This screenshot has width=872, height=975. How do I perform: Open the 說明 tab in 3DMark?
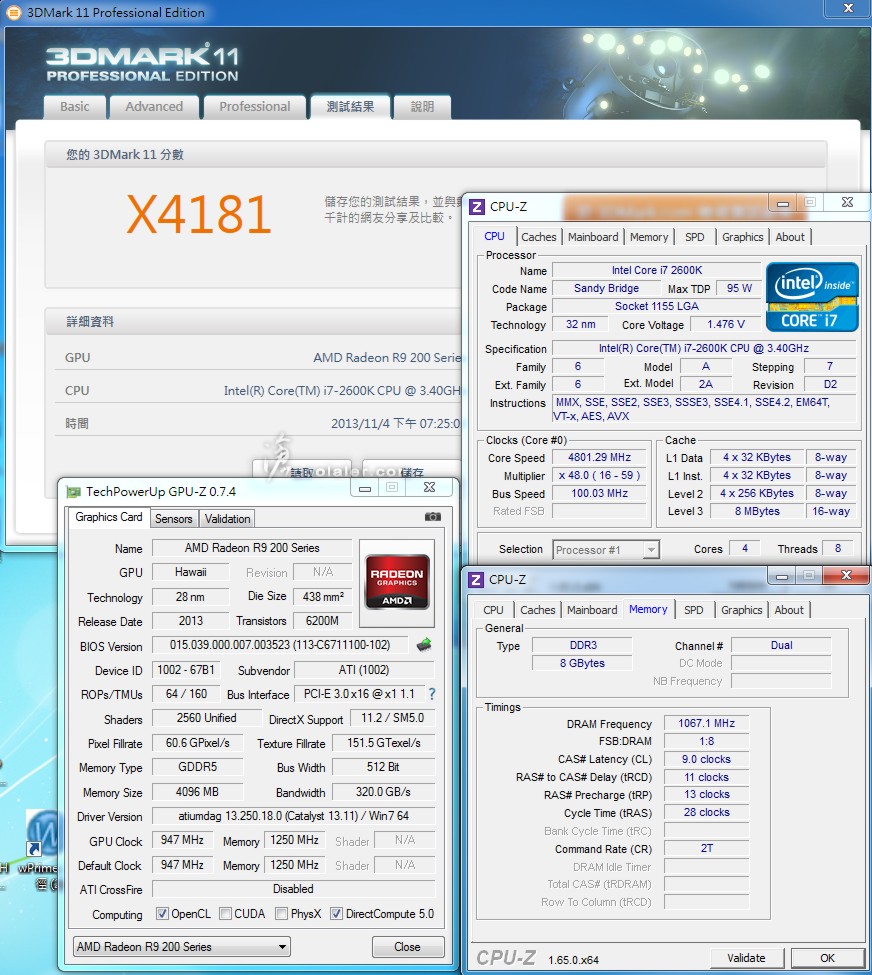[422, 107]
